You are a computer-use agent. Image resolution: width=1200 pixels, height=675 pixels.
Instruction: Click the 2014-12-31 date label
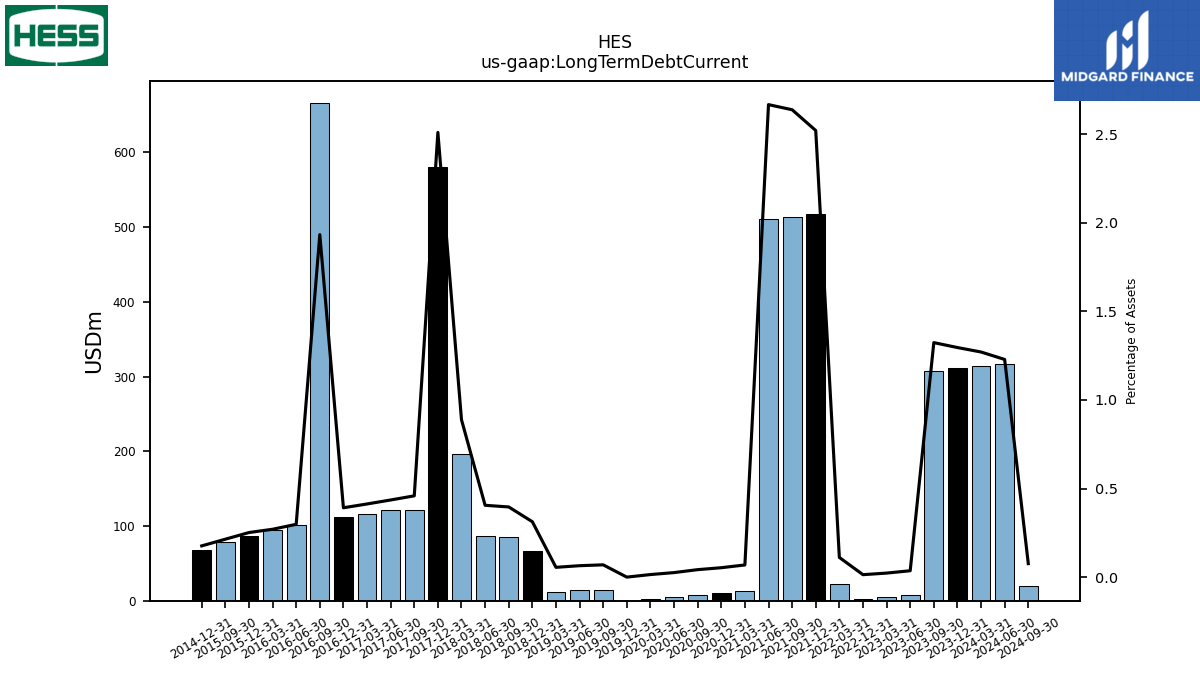tap(202, 638)
